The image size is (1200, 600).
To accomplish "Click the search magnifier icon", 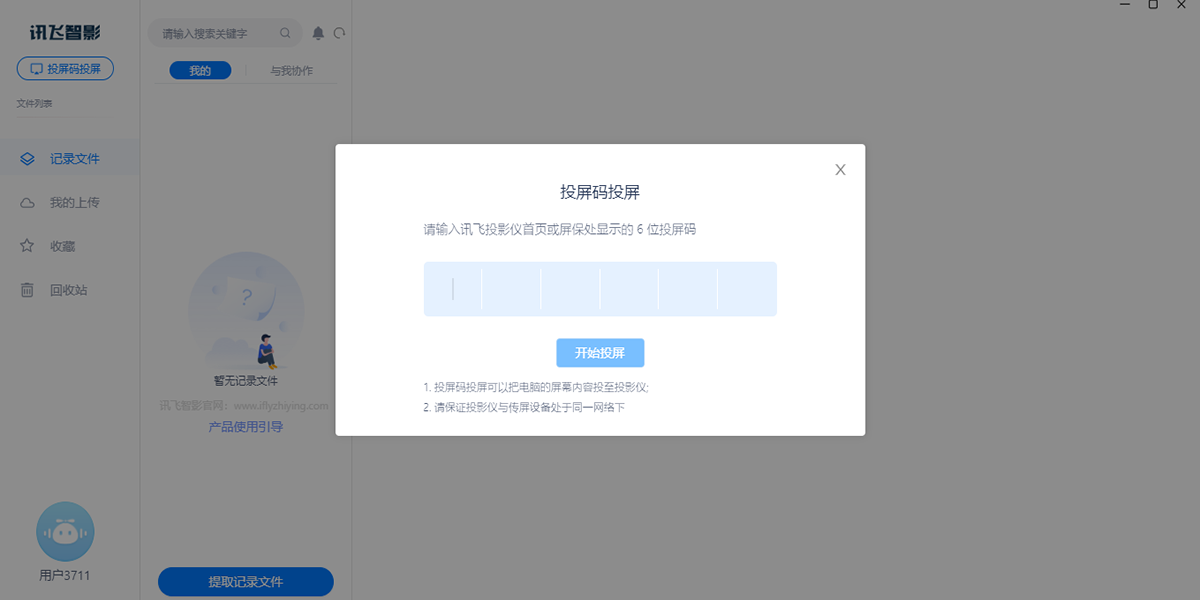I will coord(285,34).
